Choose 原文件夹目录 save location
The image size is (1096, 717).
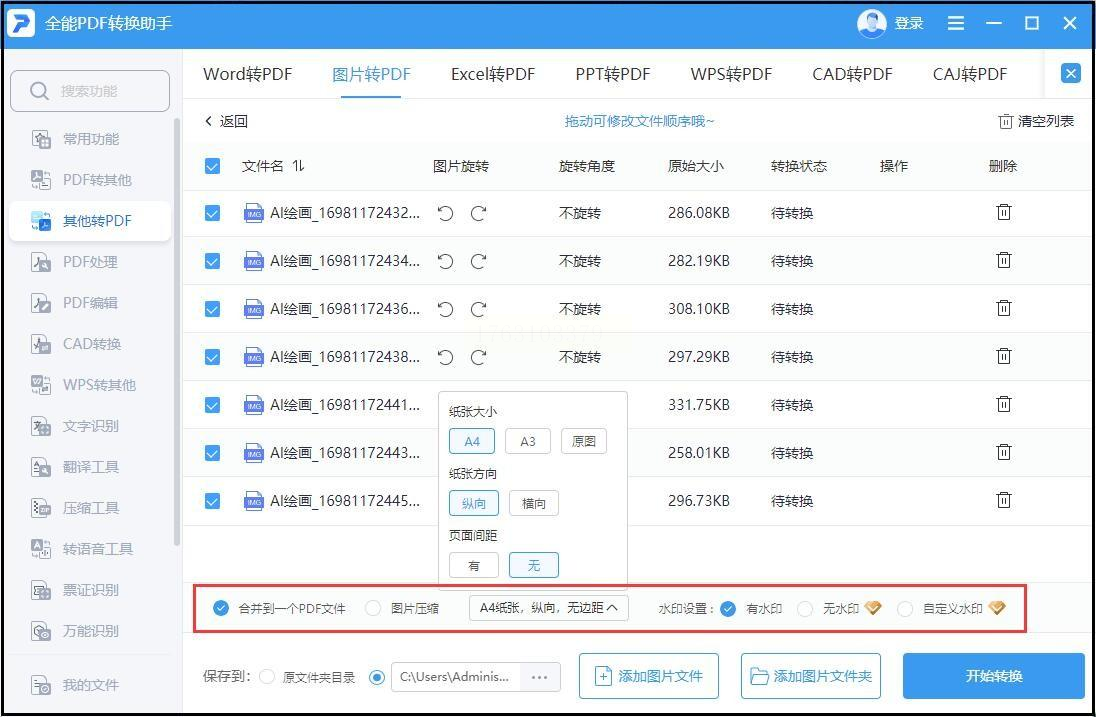(267, 676)
